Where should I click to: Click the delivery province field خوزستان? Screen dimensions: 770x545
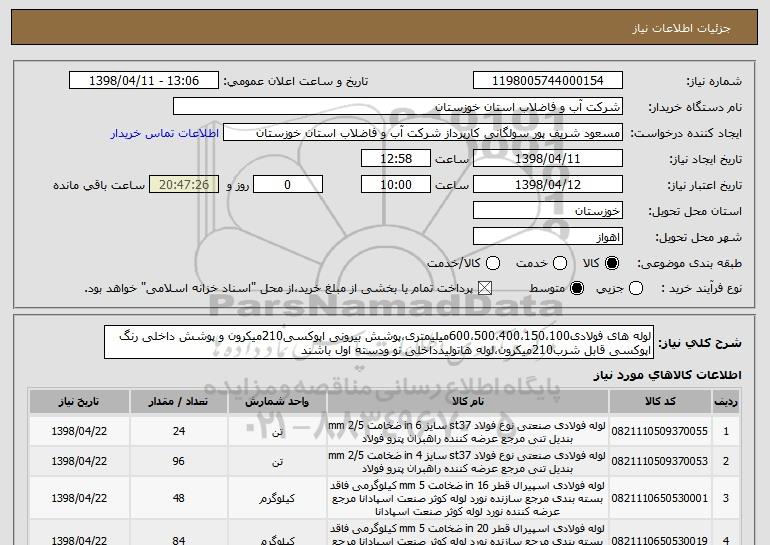[x=548, y=211]
